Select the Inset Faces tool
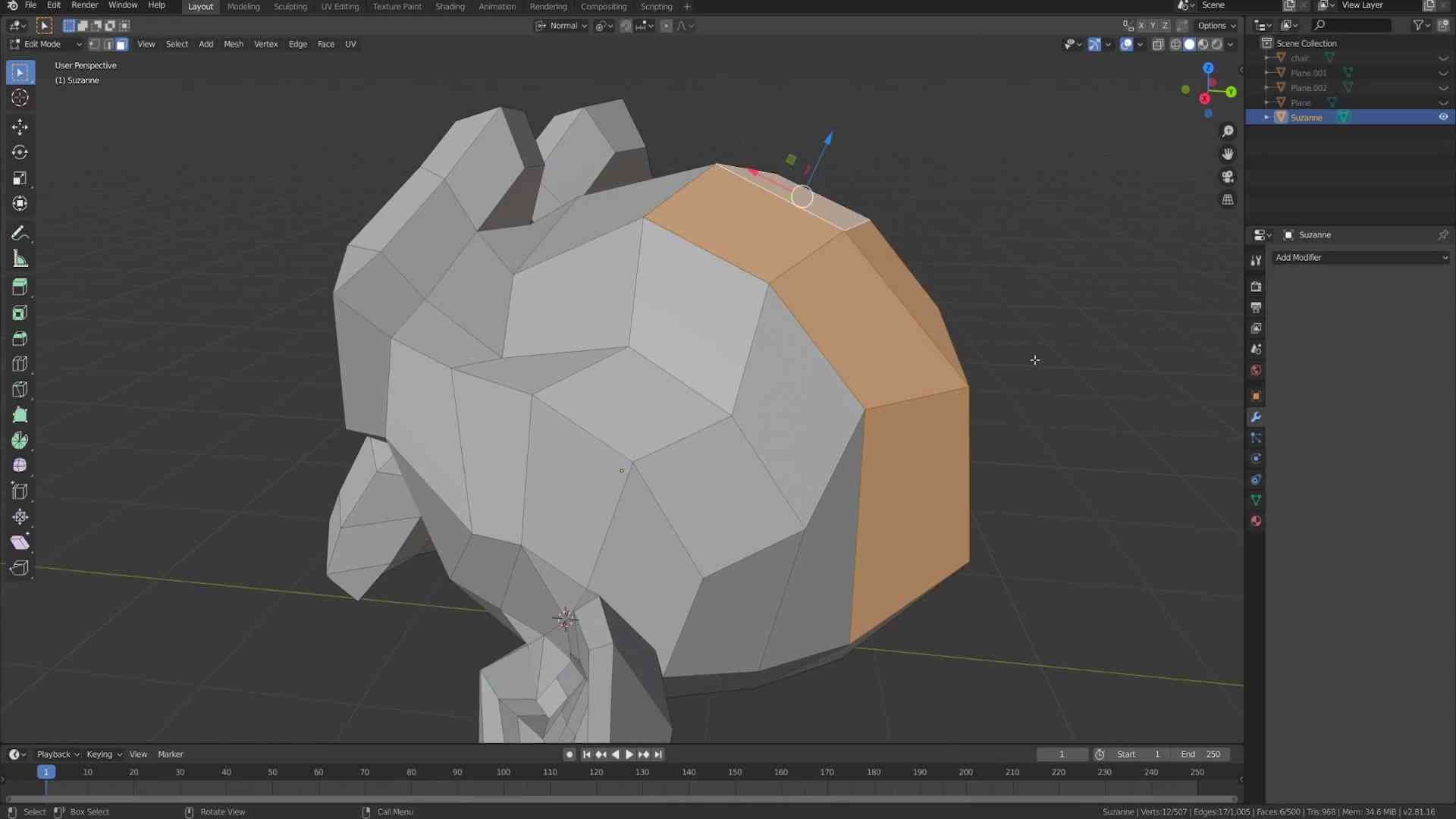This screenshot has height=819, width=1456. click(20, 313)
